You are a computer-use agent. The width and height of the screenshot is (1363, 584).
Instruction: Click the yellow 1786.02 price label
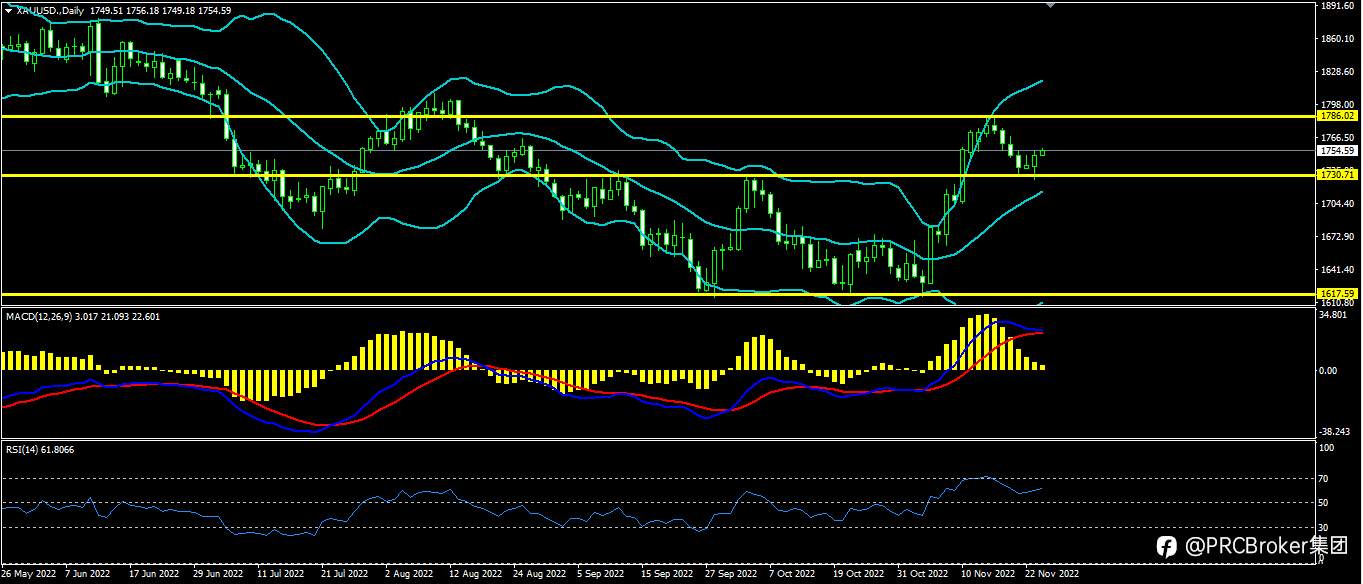point(1336,116)
